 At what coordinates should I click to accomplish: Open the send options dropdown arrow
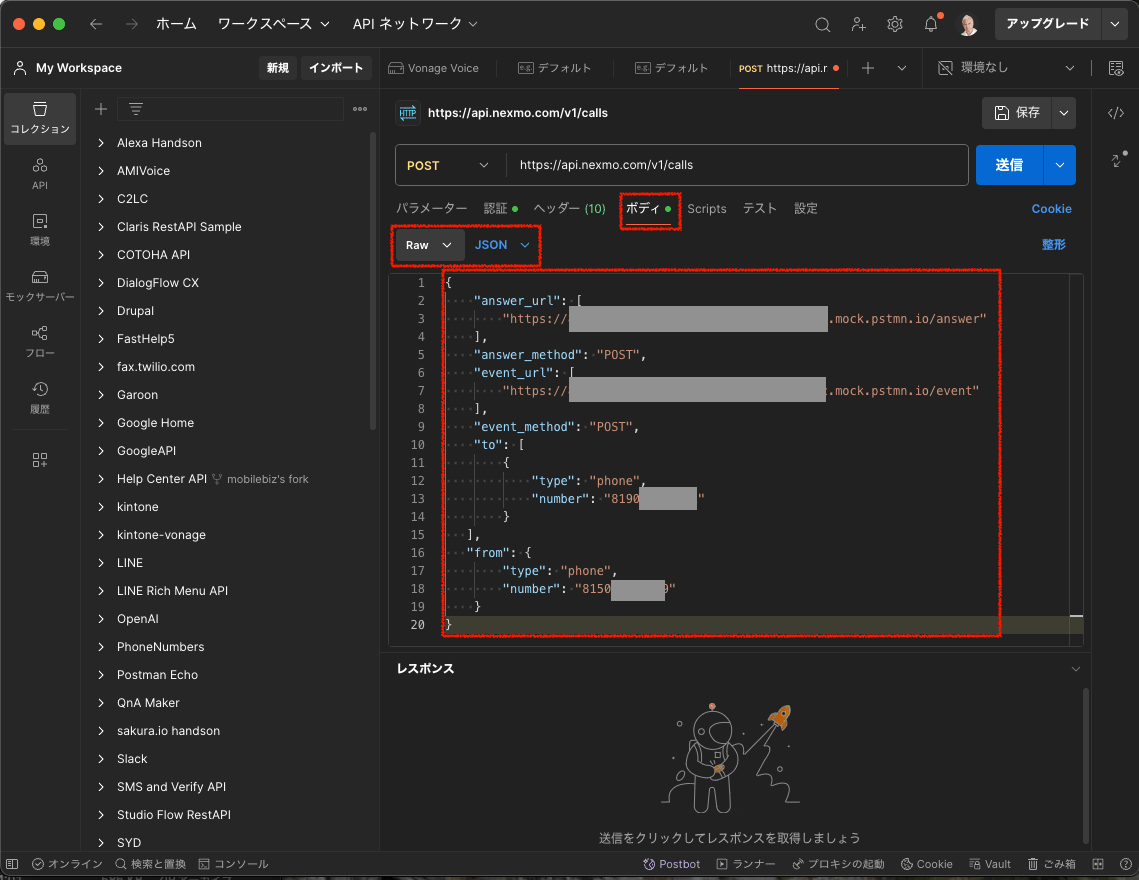[1060, 166]
